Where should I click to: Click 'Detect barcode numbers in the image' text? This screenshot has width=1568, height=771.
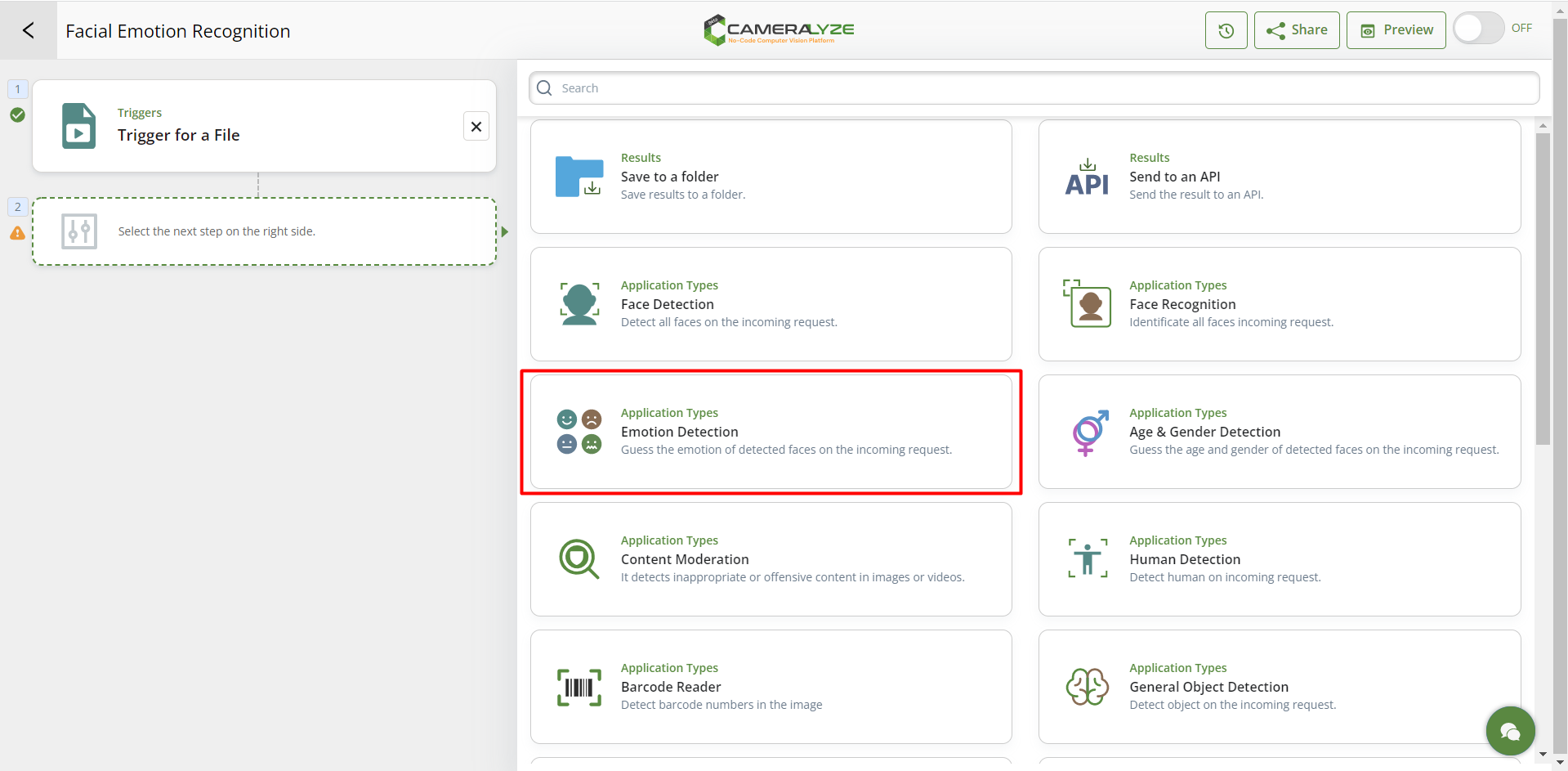click(721, 705)
